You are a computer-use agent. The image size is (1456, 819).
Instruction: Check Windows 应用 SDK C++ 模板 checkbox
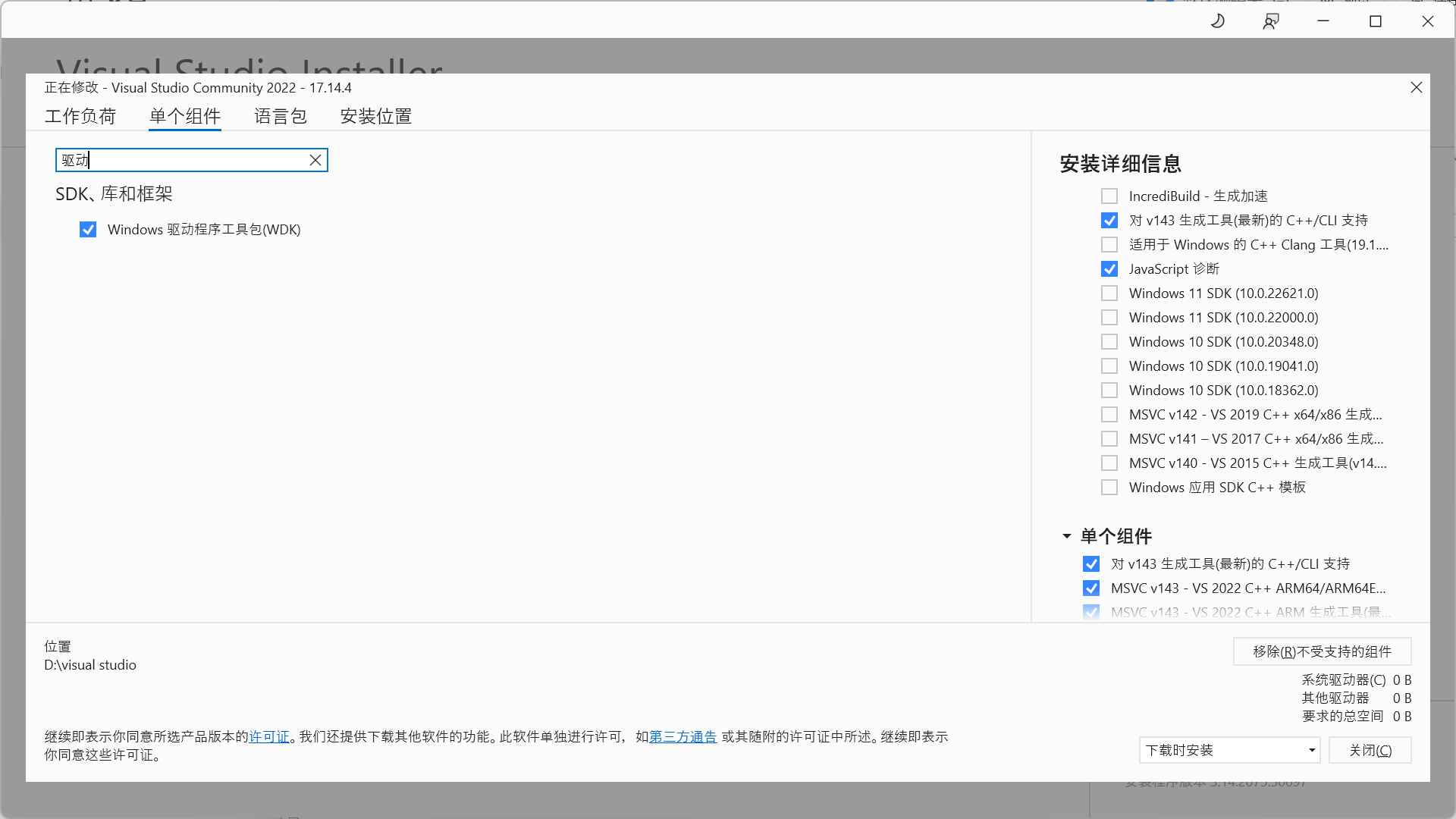tap(1109, 488)
